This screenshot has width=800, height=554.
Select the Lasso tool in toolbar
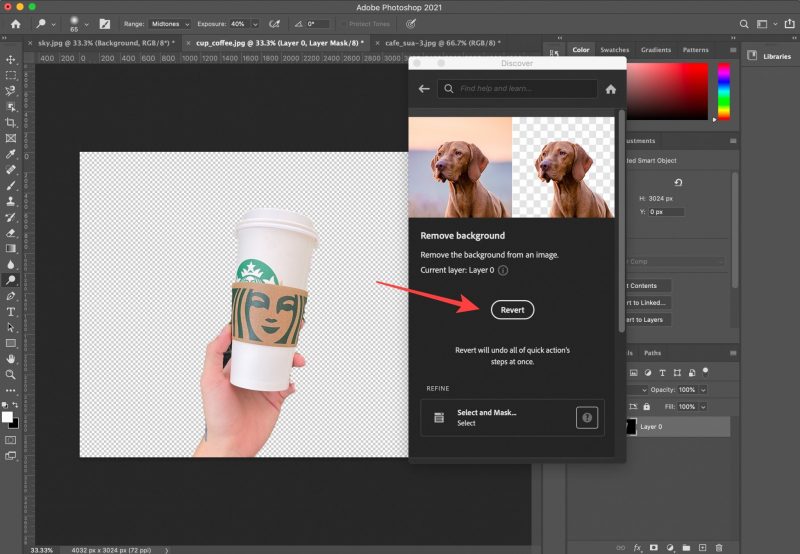[10, 91]
